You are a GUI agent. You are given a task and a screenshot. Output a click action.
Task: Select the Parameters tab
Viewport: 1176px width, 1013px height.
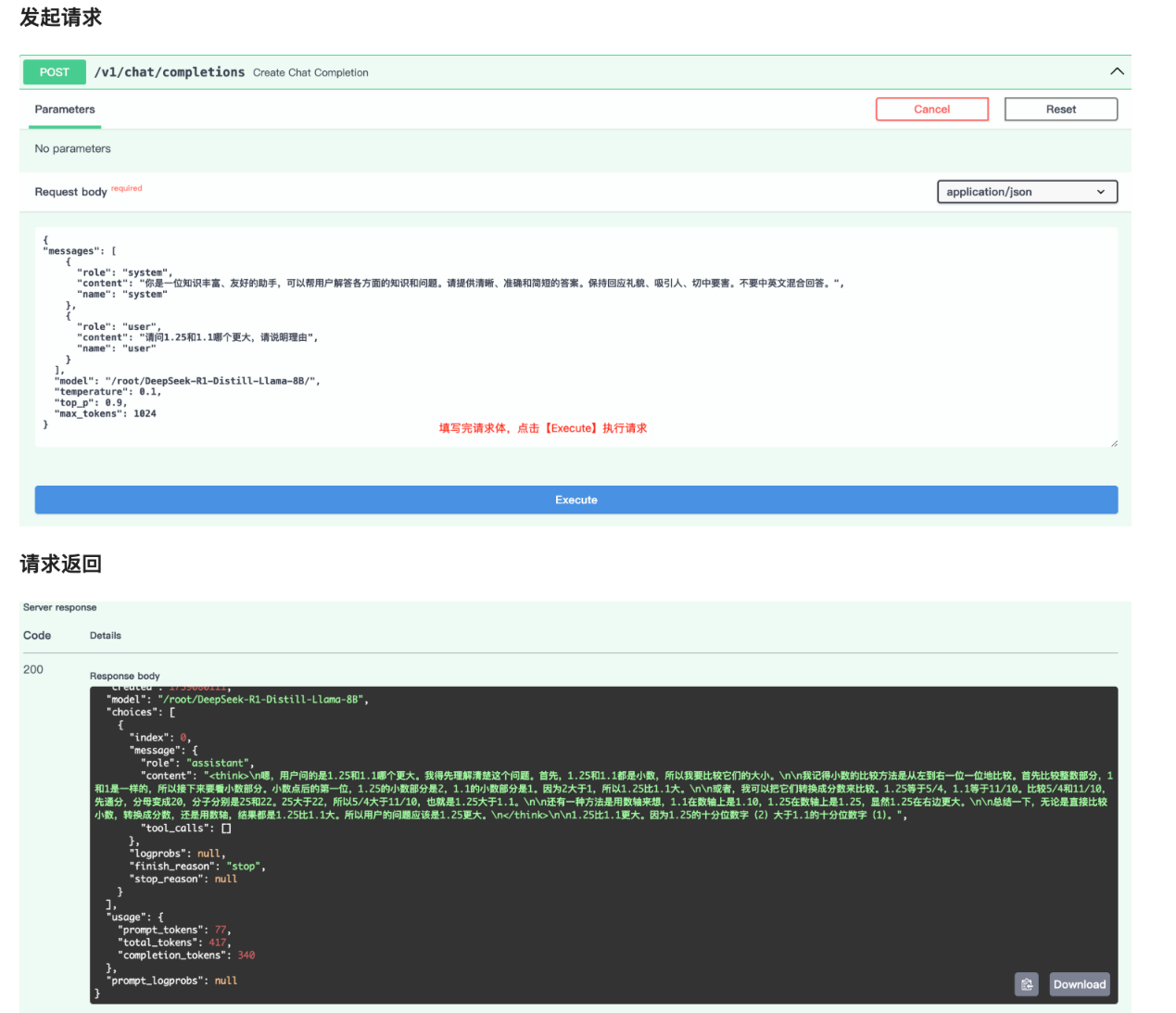65,109
